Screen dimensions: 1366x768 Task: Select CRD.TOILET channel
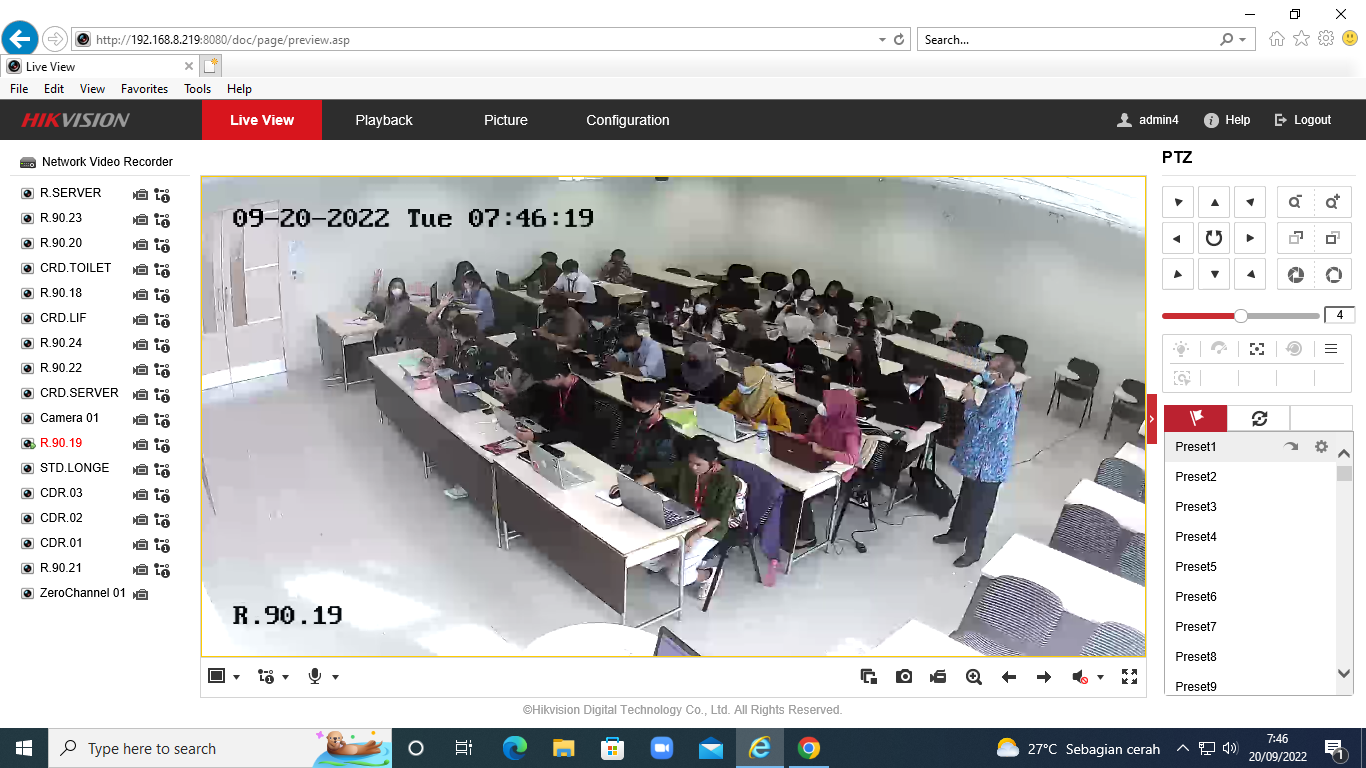75,268
